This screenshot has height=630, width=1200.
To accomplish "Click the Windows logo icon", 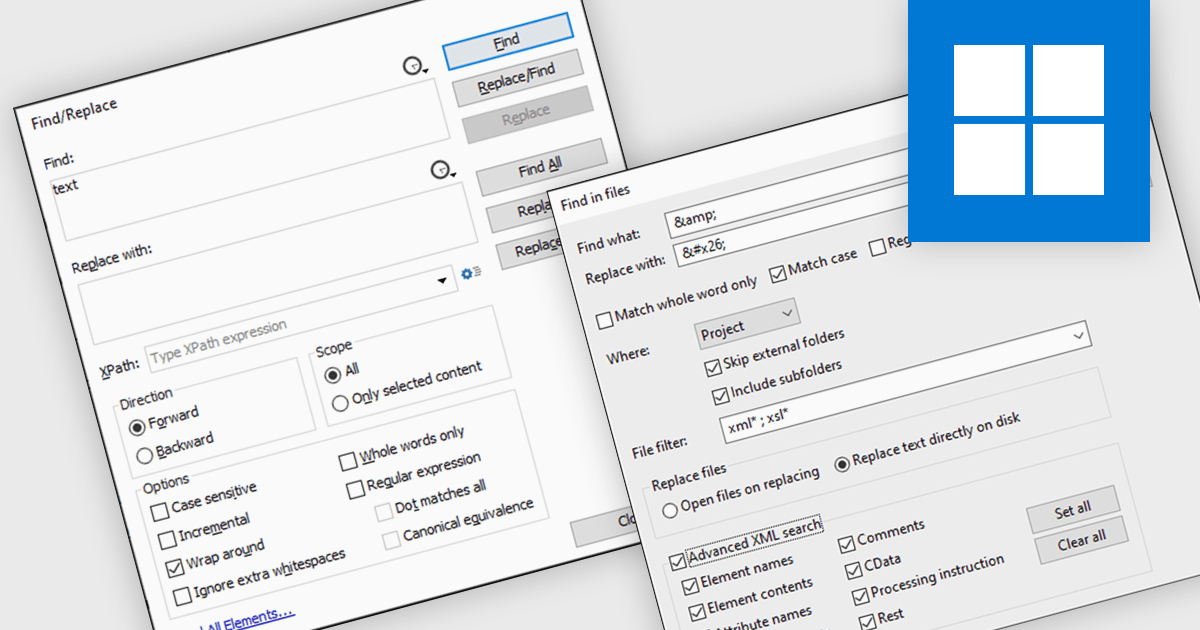I will (1029, 120).
